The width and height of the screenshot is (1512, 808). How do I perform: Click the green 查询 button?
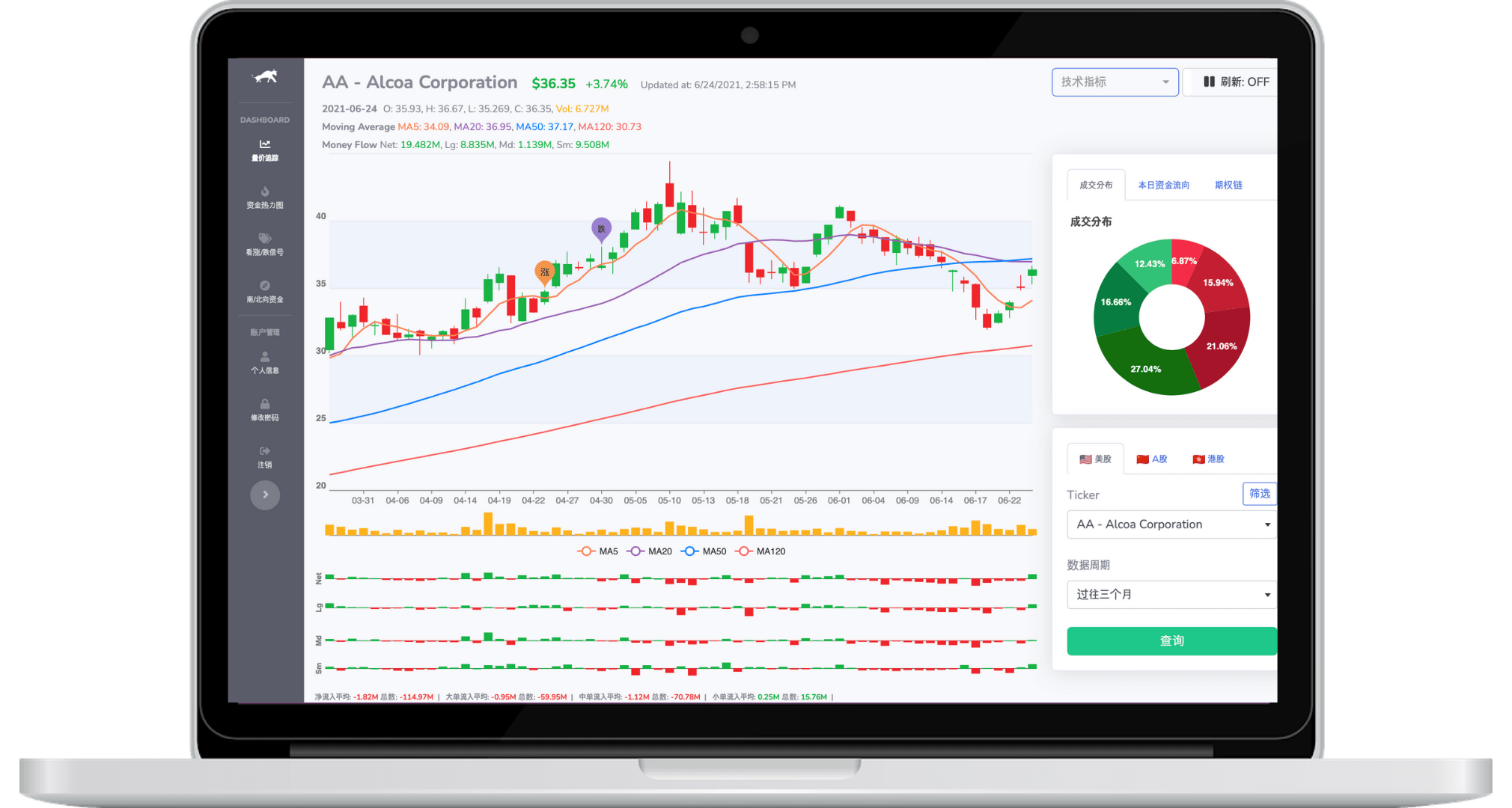point(1171,641)
